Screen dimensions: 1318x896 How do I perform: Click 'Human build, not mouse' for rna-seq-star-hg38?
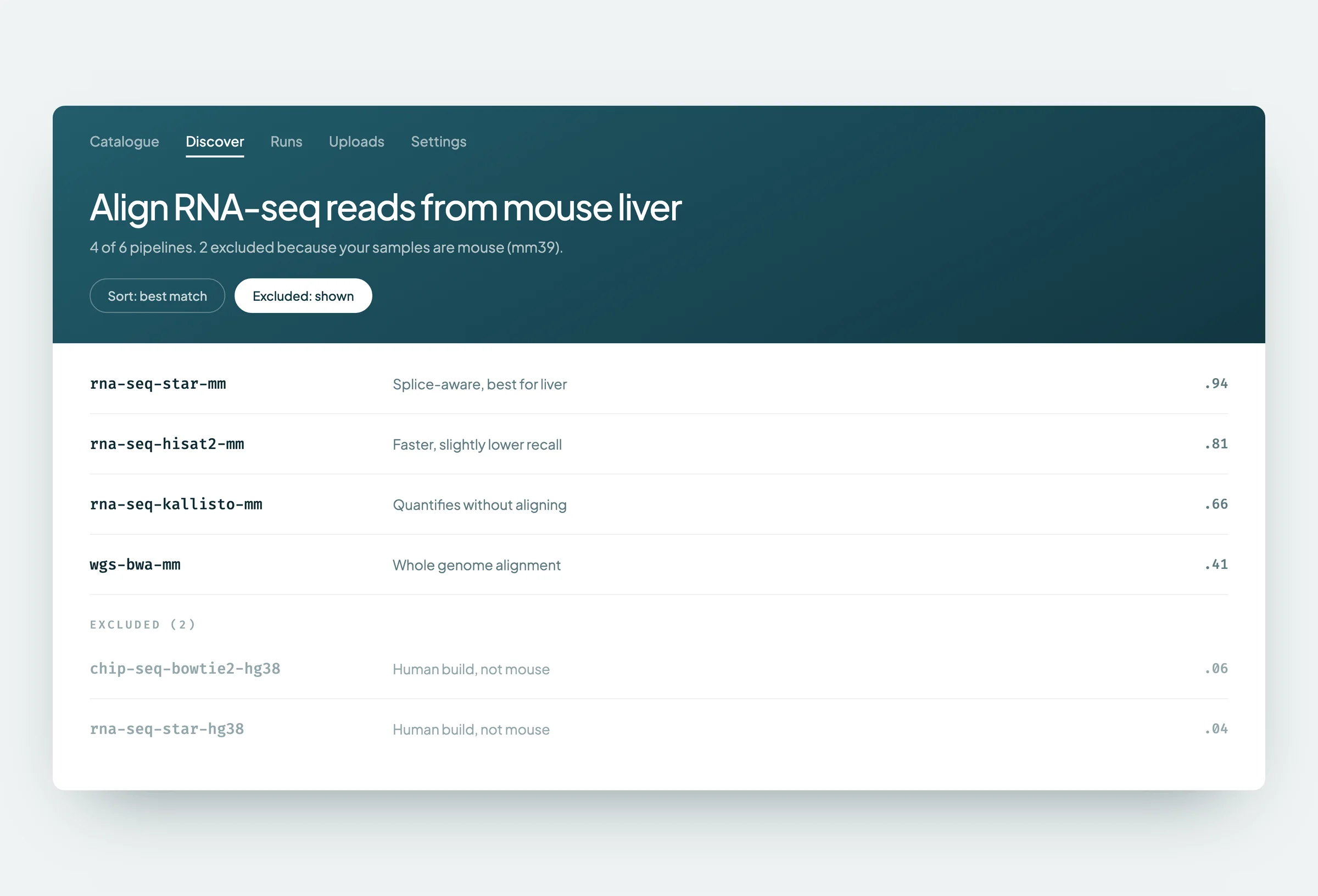471,729
